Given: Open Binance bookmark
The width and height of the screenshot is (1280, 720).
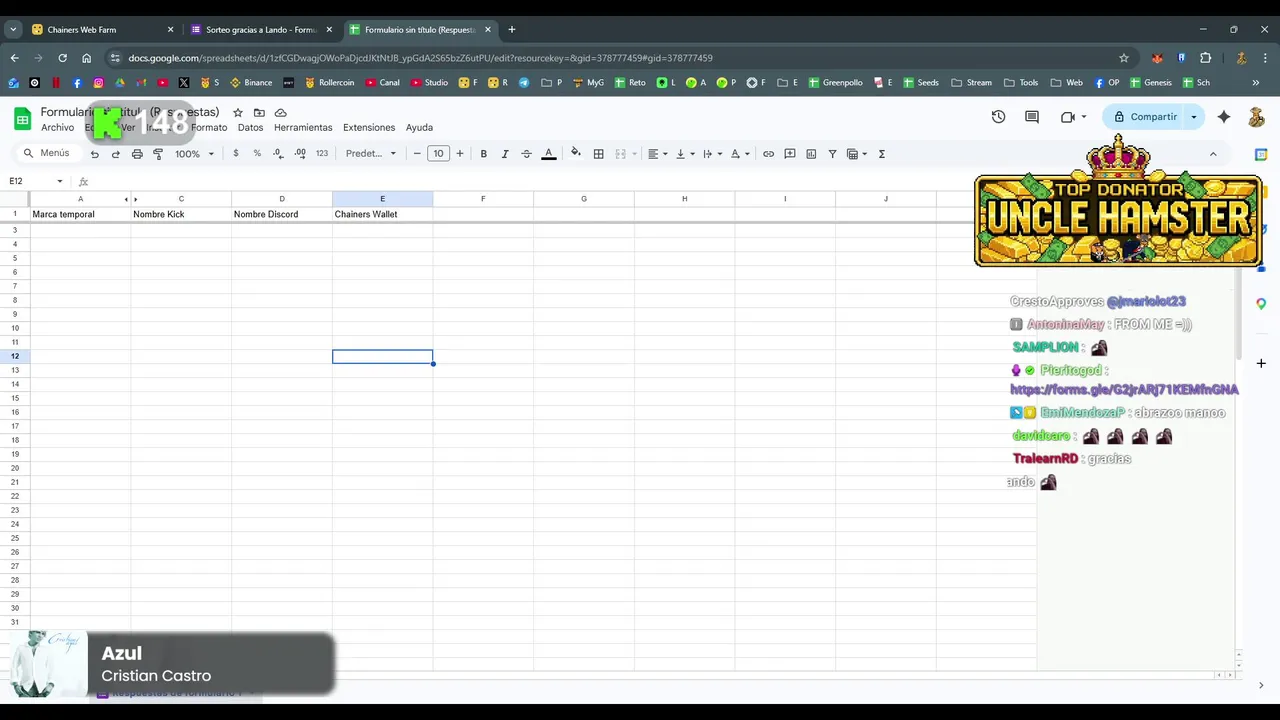Looking at the screenshot, I should (251, 83).
